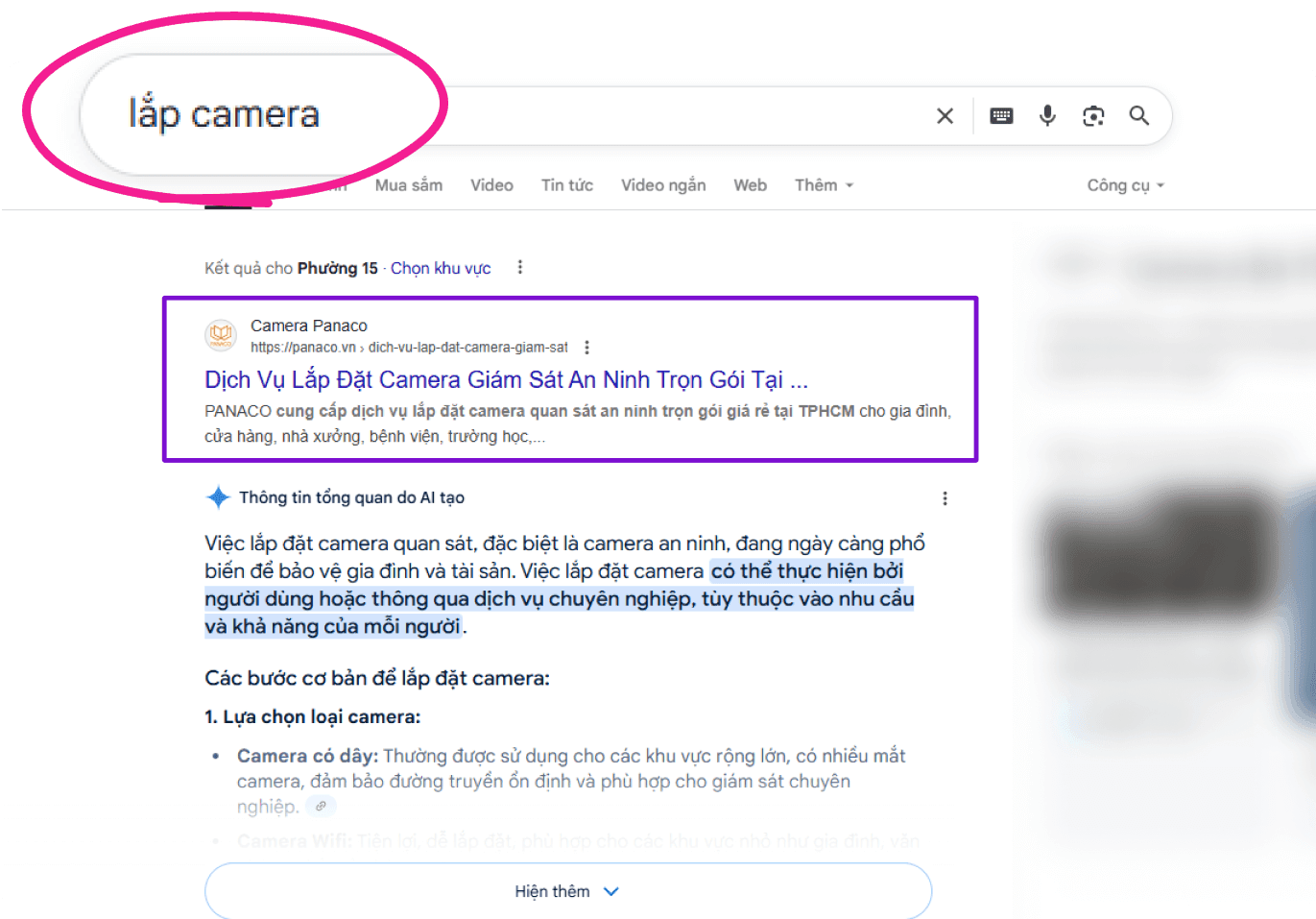
Task: Click the AI overview sparkle icon
Action: click(218, 497)
